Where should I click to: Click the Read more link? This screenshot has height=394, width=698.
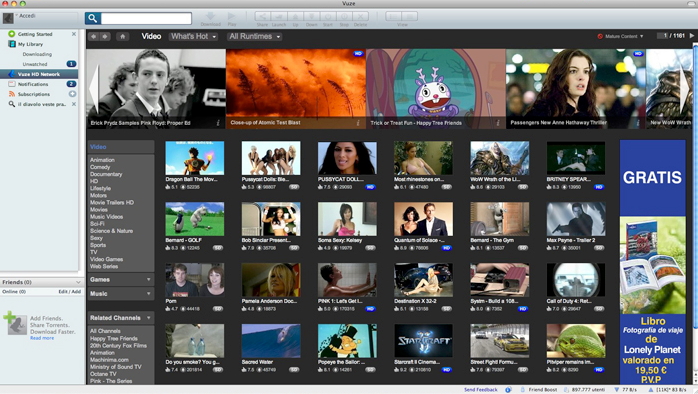tap(42, 338)
